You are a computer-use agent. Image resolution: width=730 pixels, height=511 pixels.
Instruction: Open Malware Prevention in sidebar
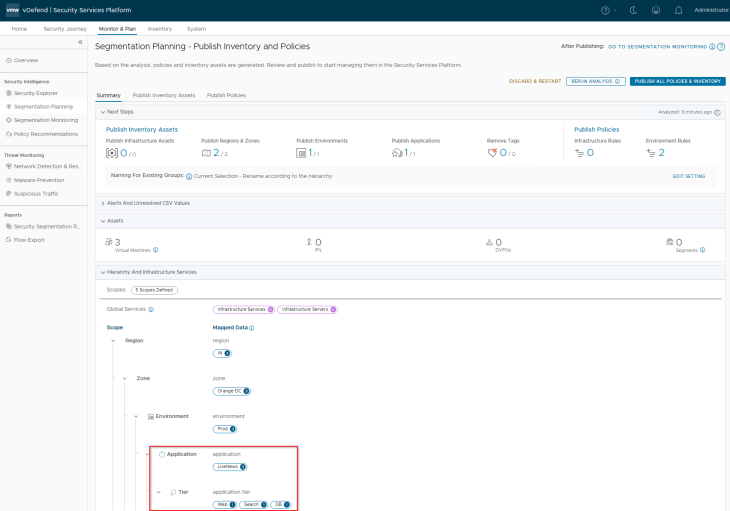tap(39, 180)
